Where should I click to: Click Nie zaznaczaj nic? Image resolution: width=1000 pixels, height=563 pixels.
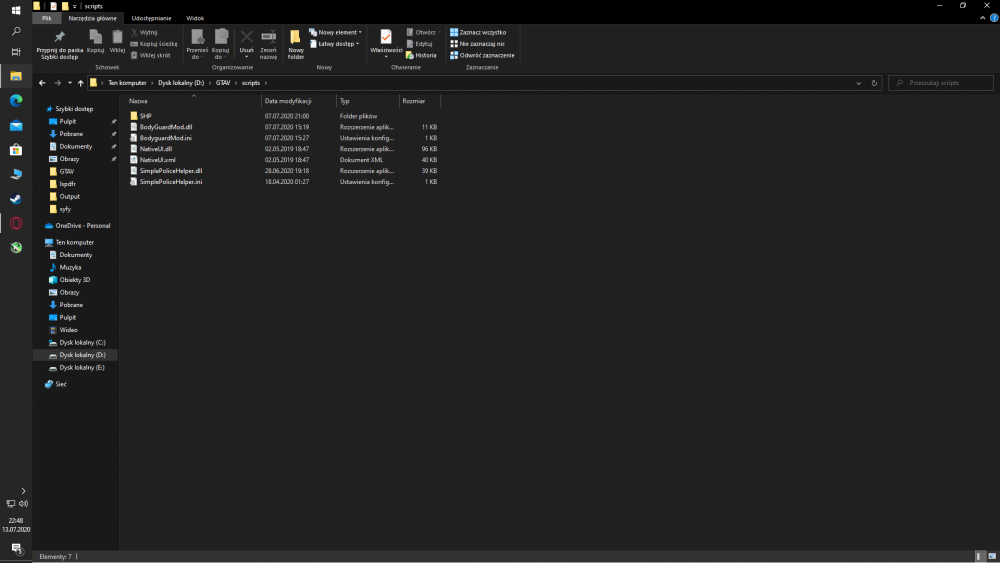tap(477, 44)
